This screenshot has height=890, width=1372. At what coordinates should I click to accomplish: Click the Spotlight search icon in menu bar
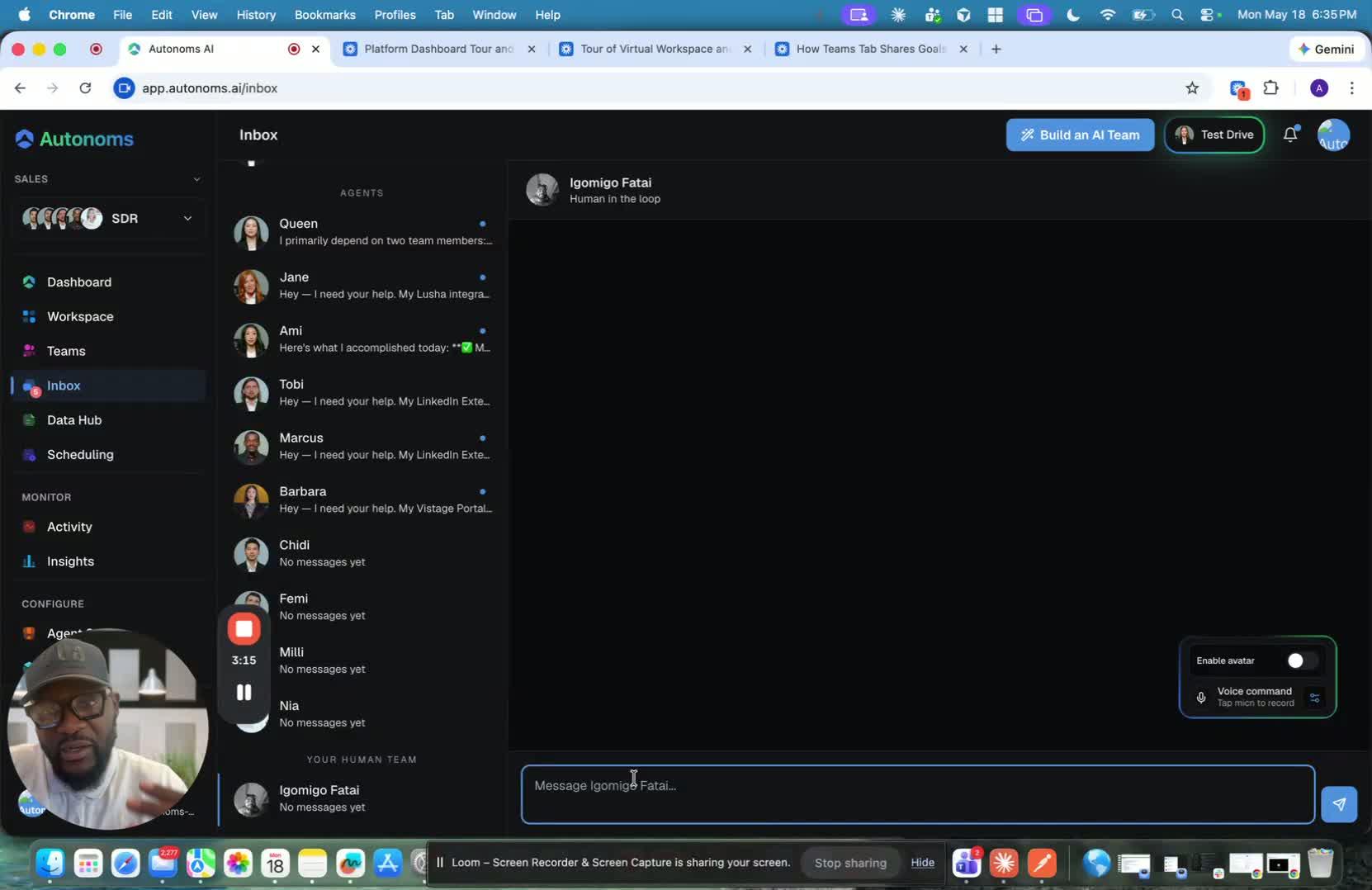point(1177,15)
